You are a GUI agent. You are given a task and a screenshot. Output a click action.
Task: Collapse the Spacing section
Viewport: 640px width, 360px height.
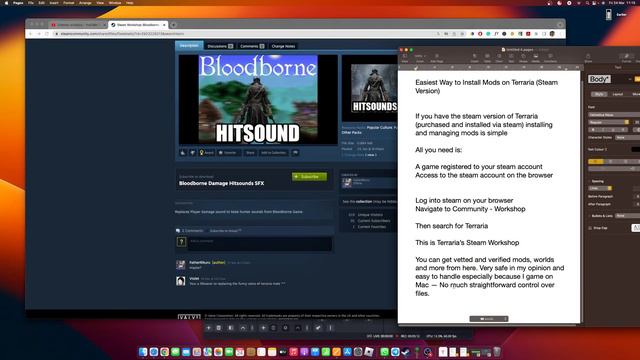click(590, 181)
